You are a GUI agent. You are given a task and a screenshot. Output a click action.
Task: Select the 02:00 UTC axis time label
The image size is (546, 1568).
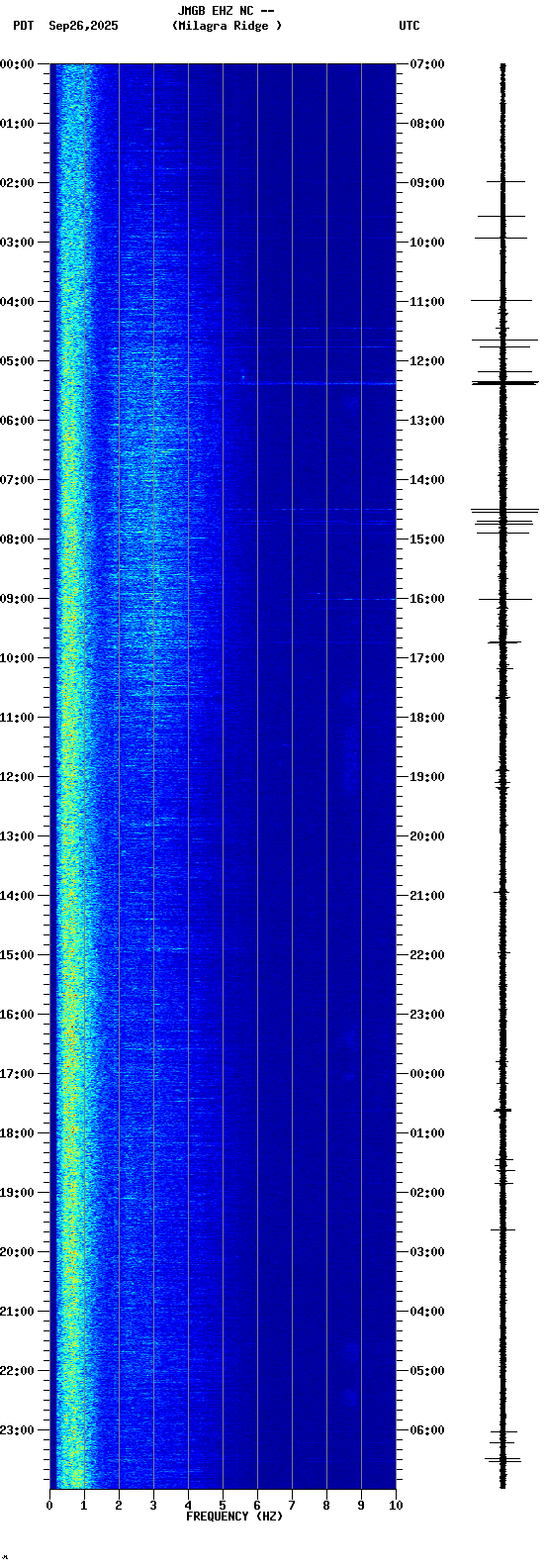click(426, 1193)
